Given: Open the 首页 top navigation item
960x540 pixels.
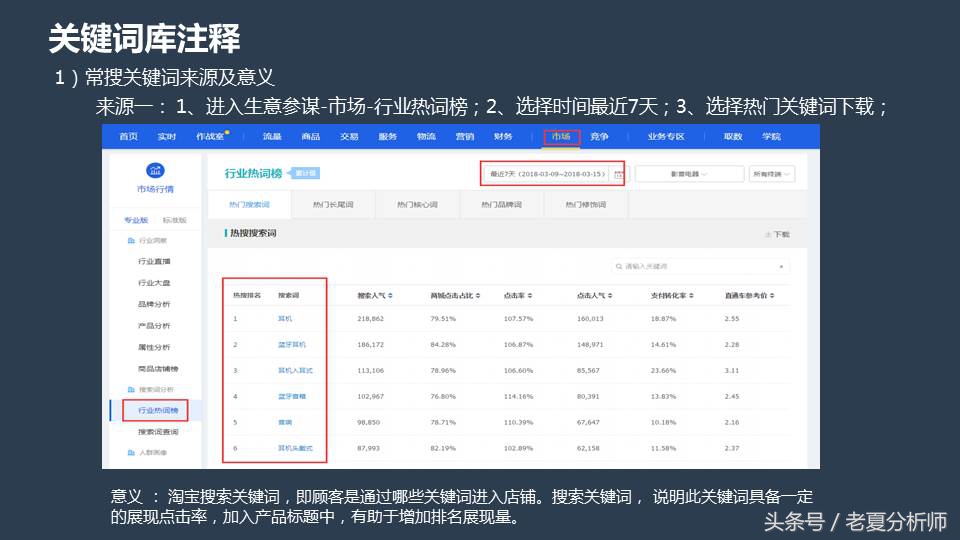Looking at the screenshot, I should pos(129,137).
